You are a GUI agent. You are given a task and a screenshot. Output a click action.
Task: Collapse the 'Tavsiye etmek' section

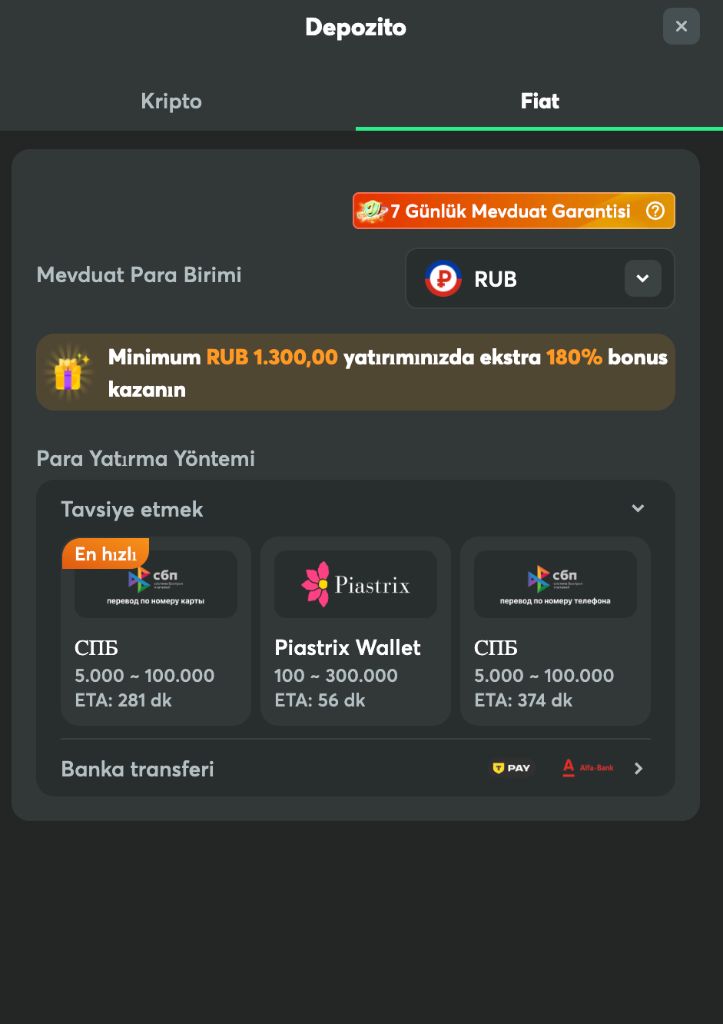(x=637, y=508)
